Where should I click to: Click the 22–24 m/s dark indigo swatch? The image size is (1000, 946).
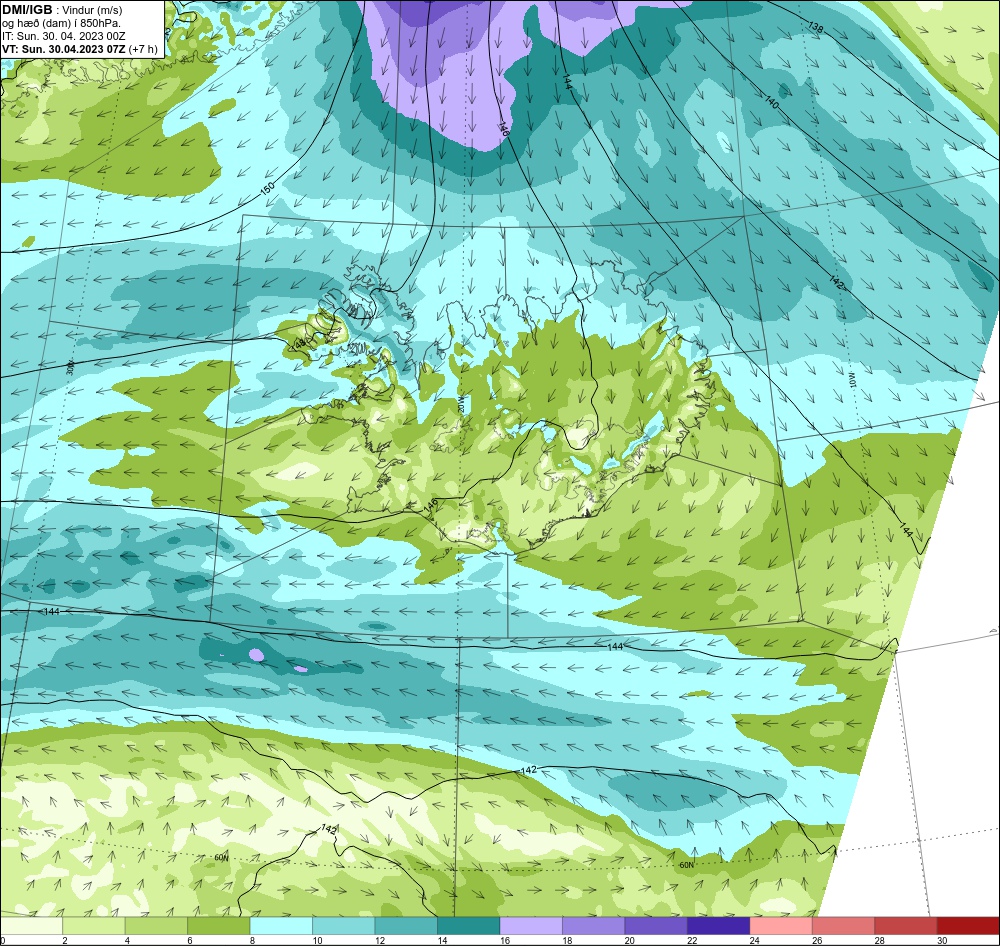pos(719,926)
